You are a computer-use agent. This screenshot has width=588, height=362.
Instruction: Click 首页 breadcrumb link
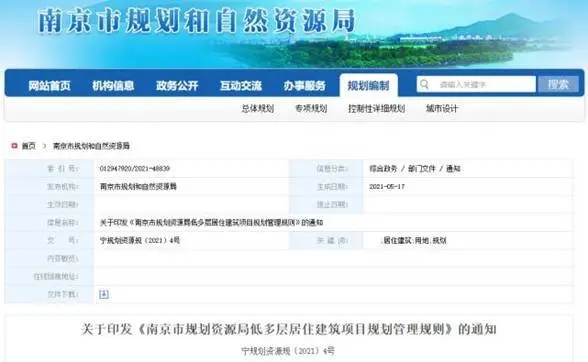click(x=29, y=146)
